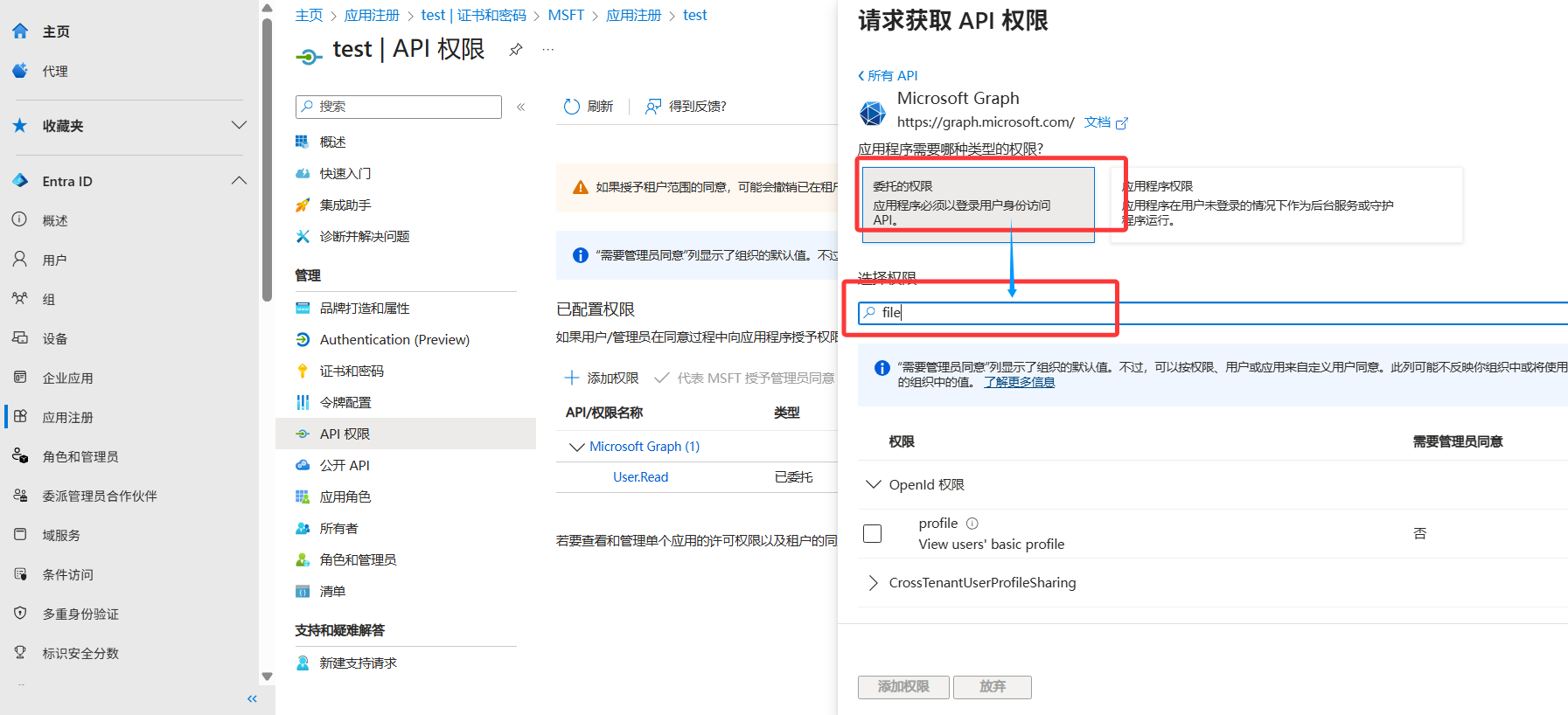Click the pin icon next to the page title
The image size is (1568, 715).
pyautogui.click(x=516, y=50)
